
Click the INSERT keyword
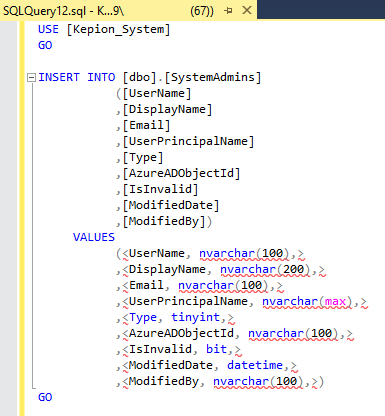coord(59,77)
